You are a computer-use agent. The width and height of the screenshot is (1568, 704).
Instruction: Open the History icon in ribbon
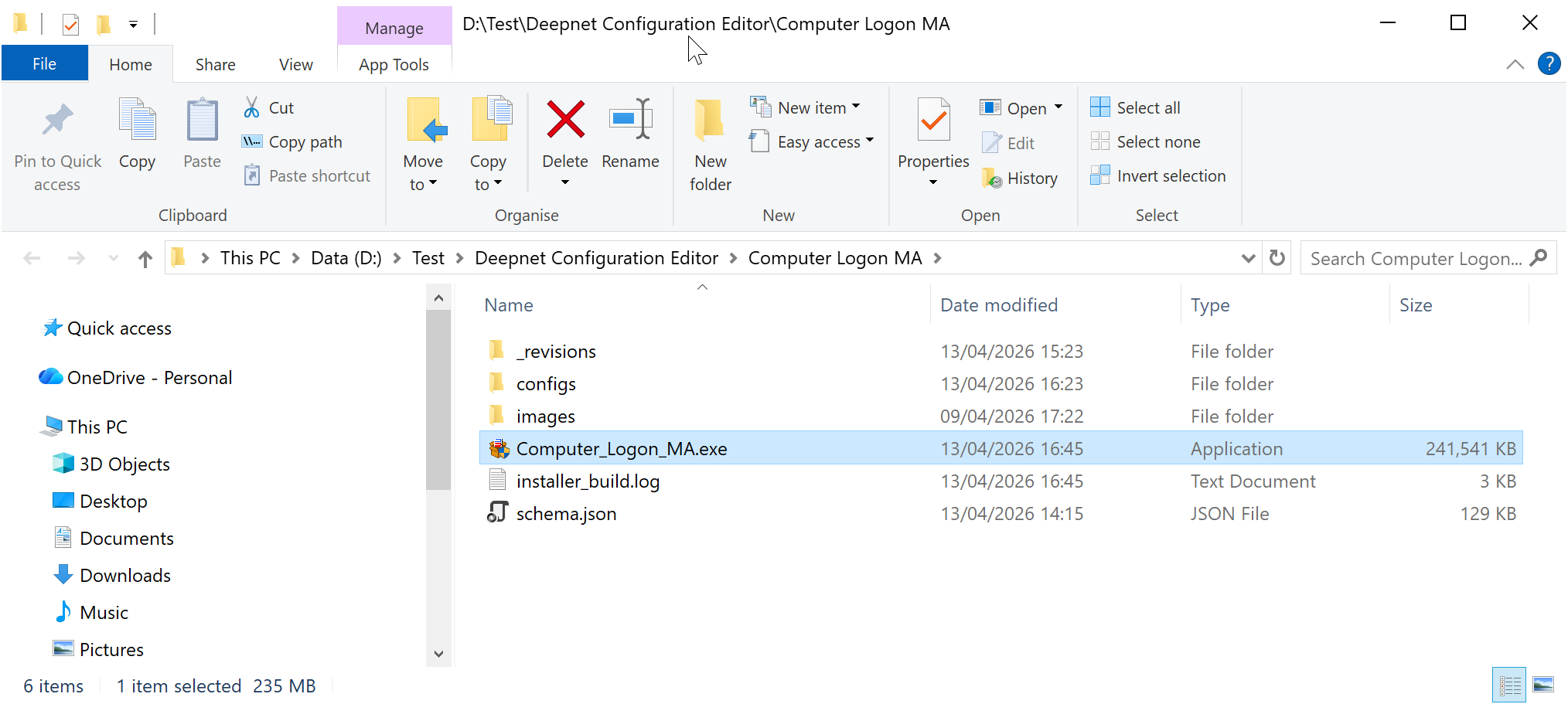pos(992,179)
